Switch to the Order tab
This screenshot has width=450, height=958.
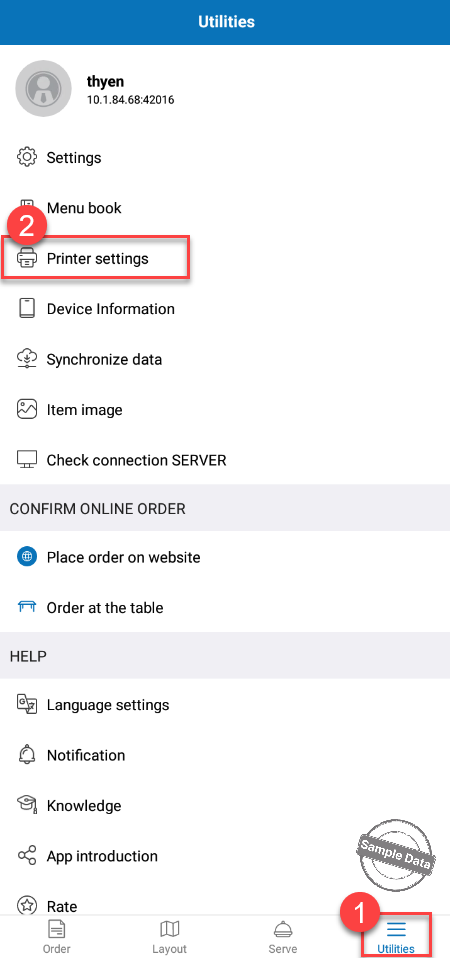coord(56,937)
